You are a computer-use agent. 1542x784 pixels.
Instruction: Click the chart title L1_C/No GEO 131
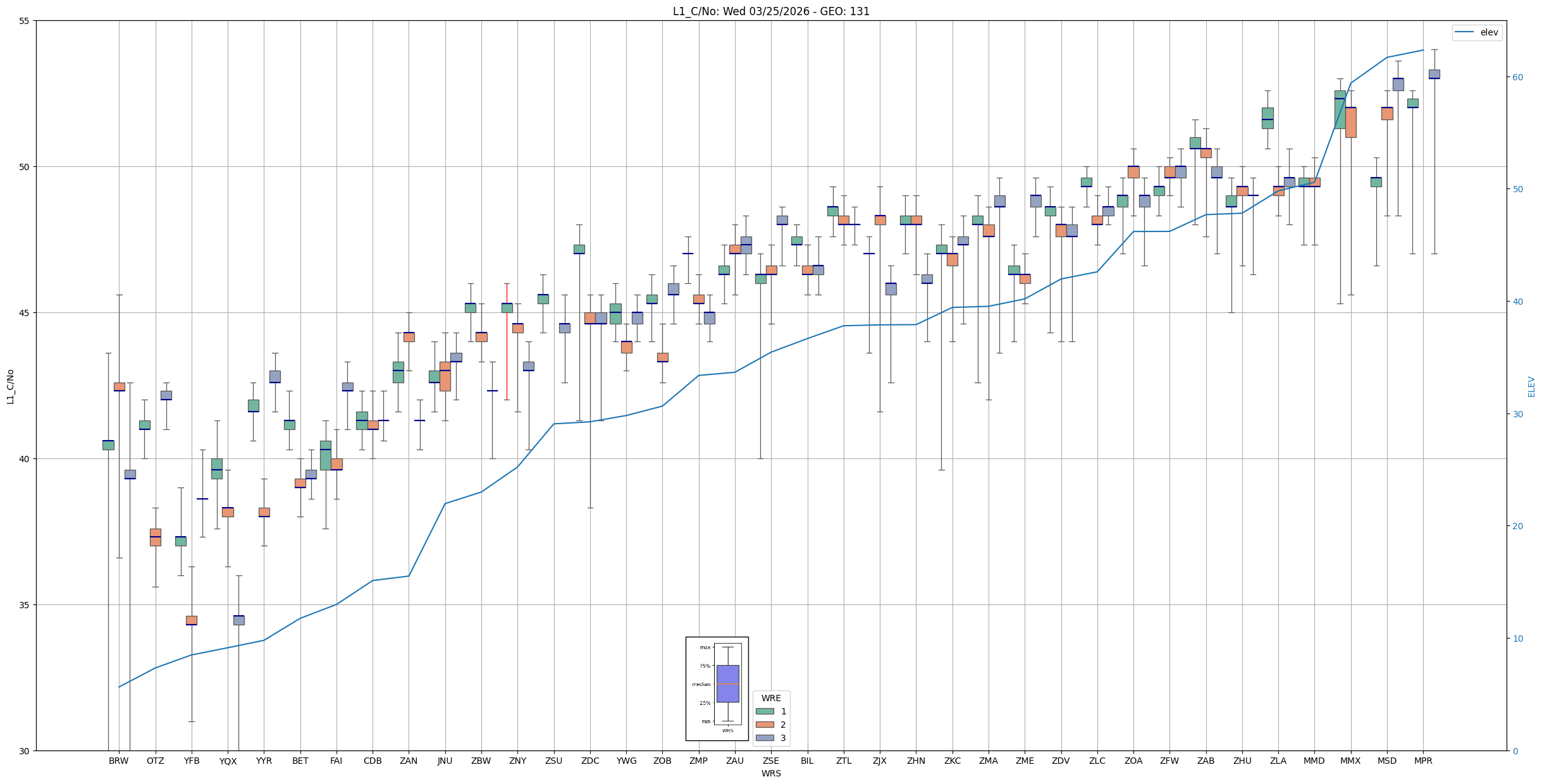770,11
